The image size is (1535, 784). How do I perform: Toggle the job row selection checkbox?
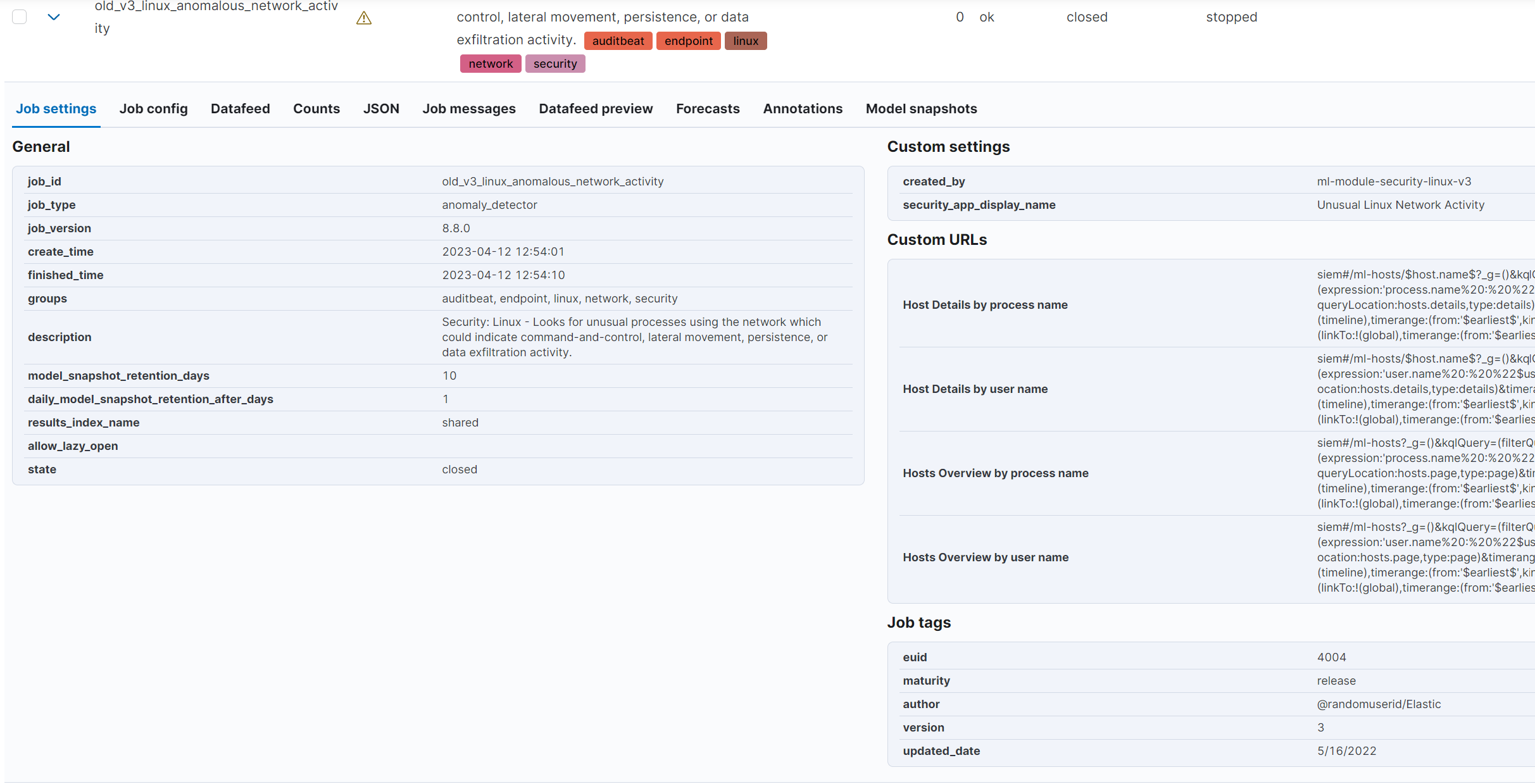20,17
